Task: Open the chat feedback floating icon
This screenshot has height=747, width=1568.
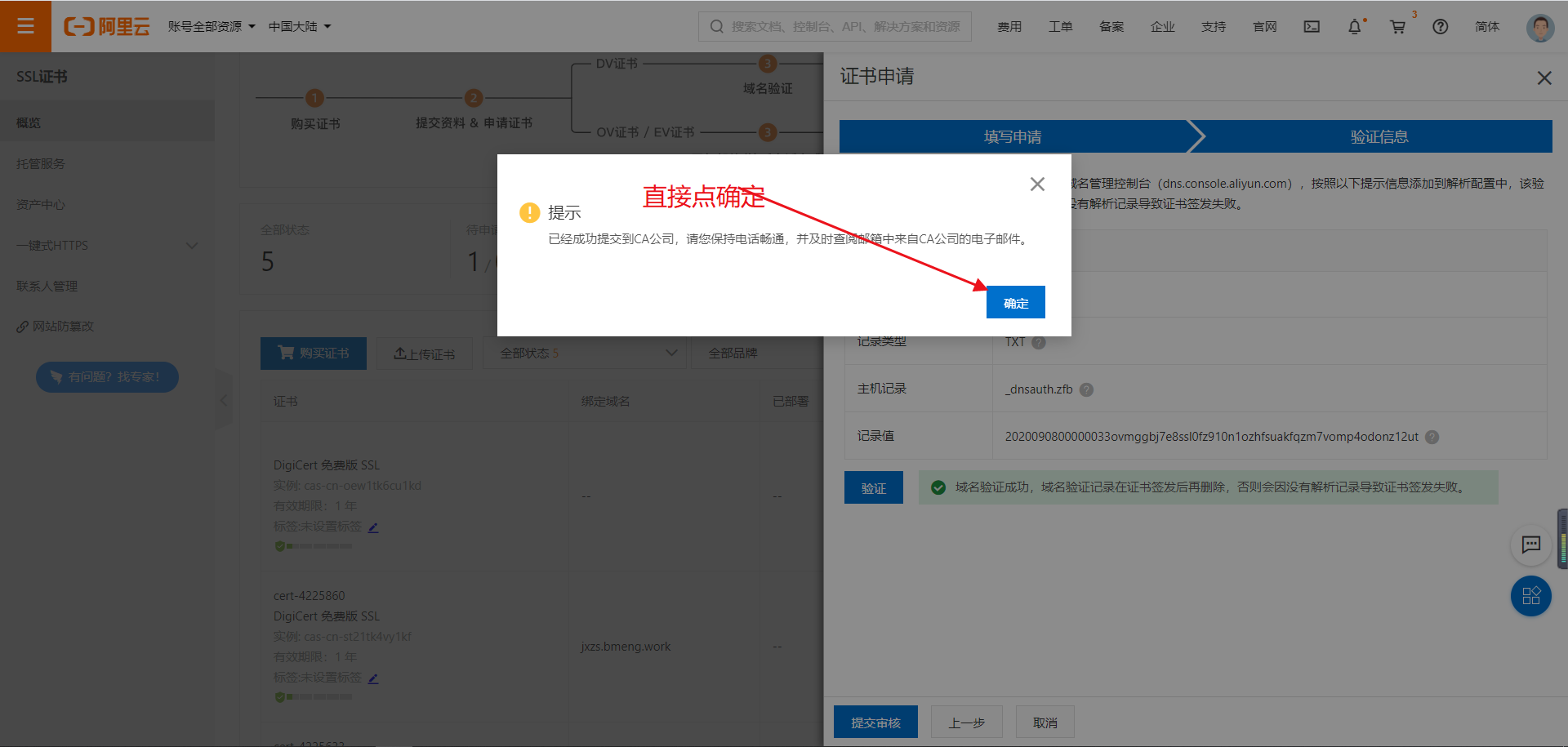Action: [x=1530, y=545]
